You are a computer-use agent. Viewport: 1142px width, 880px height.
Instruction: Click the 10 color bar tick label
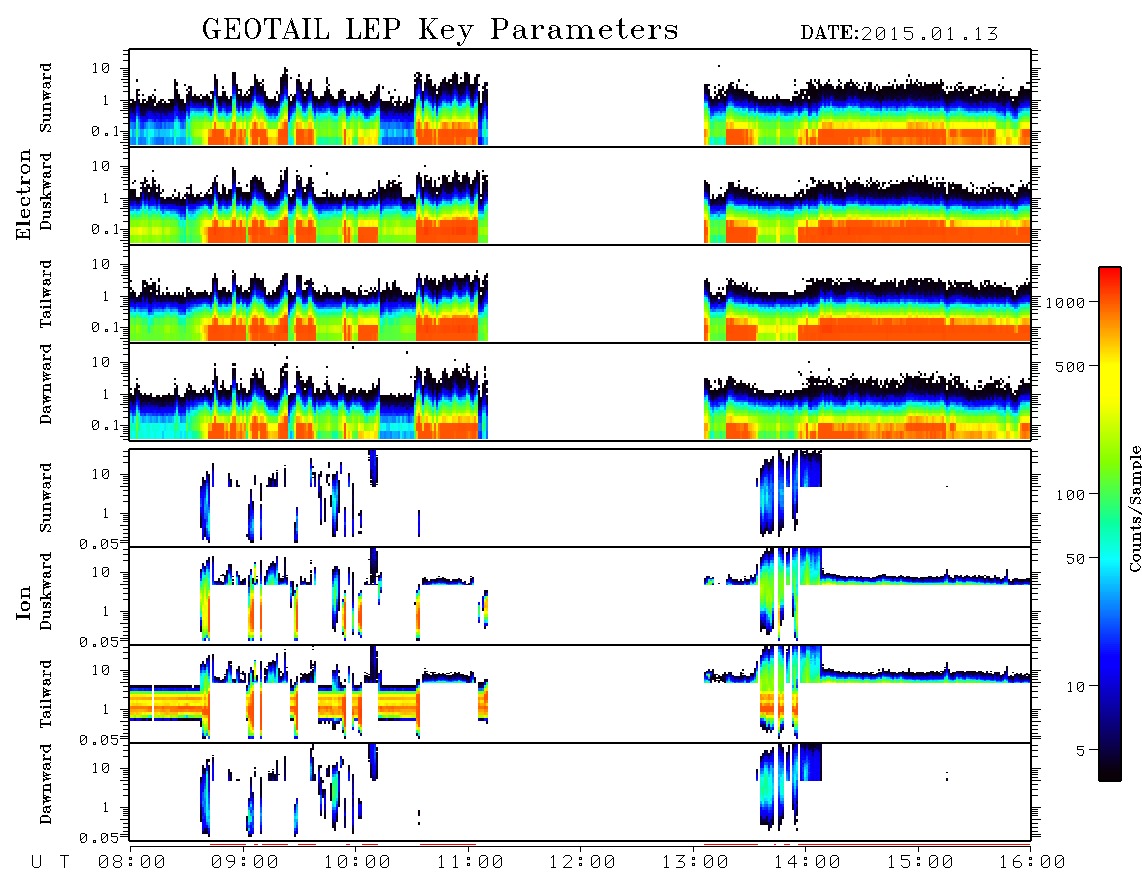[x=1076, y=686]
